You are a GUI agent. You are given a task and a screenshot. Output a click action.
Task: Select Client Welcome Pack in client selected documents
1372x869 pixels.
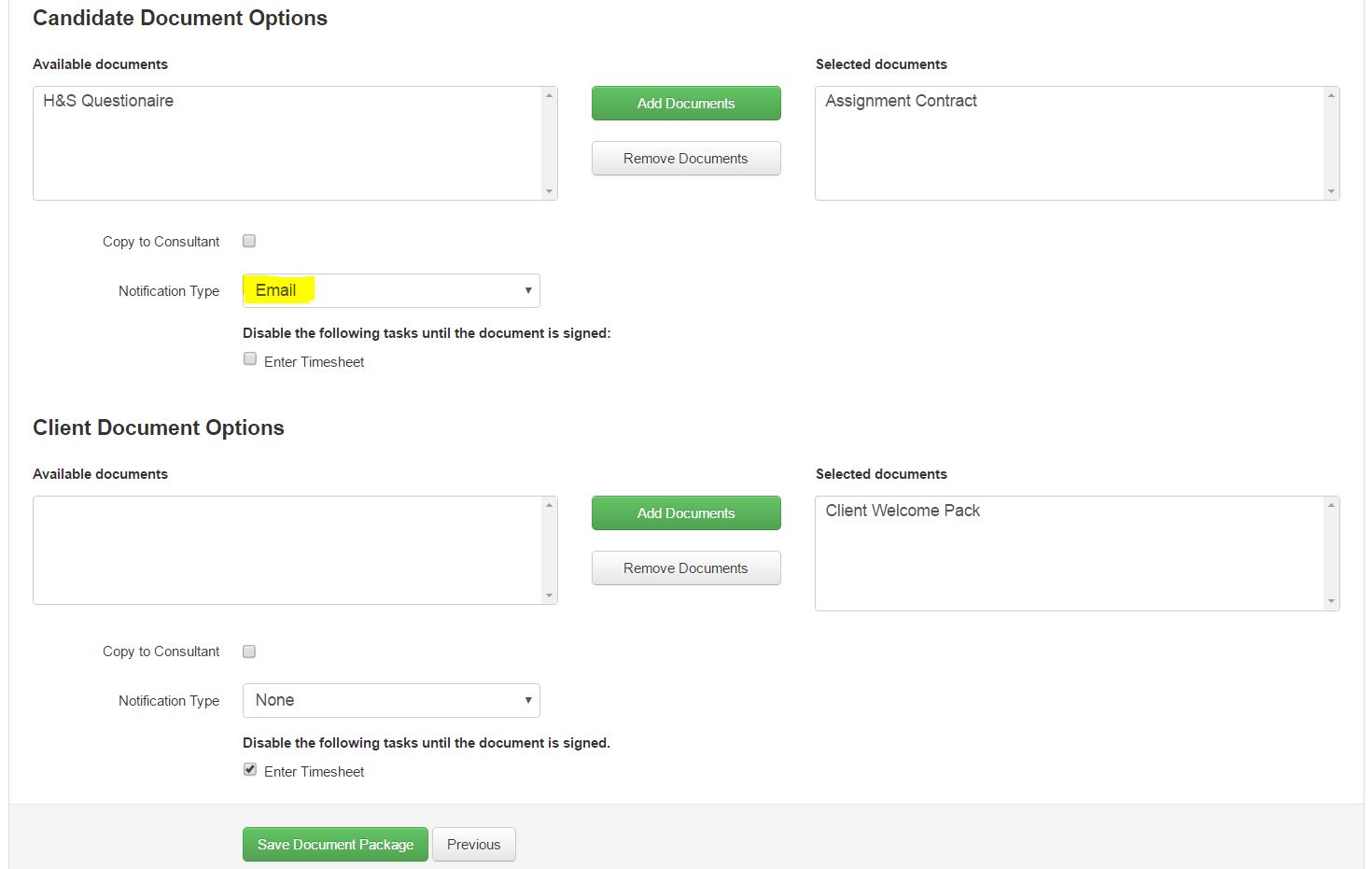(x=903, y=511)
